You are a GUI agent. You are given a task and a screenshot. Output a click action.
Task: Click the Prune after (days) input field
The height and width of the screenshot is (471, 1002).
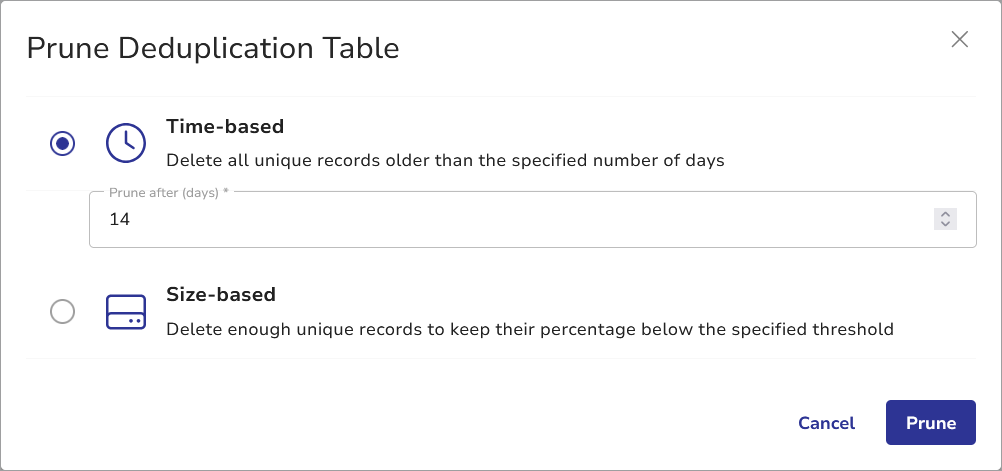point(500,219)
